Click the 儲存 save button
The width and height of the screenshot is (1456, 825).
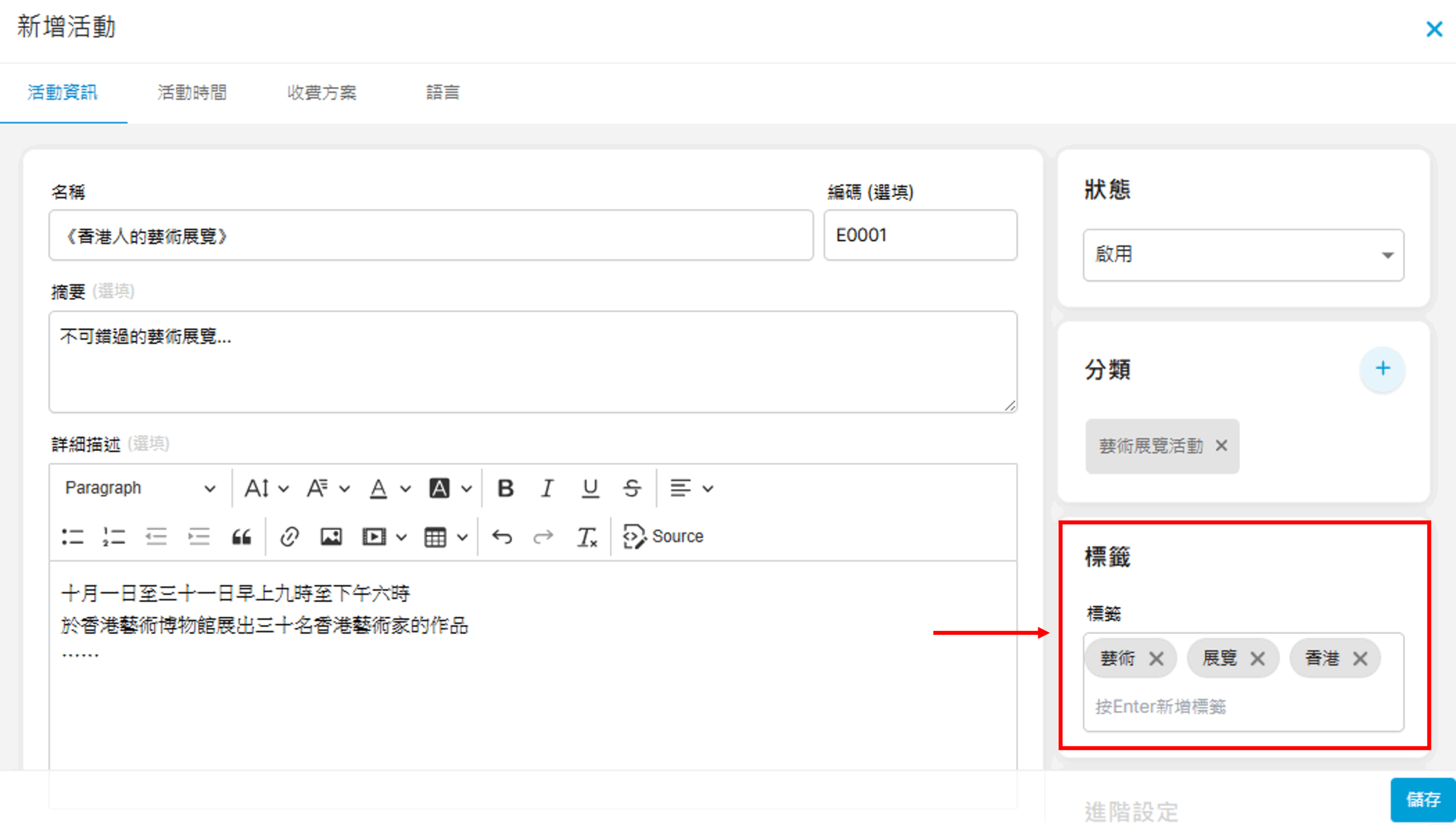coord(1423,799)
